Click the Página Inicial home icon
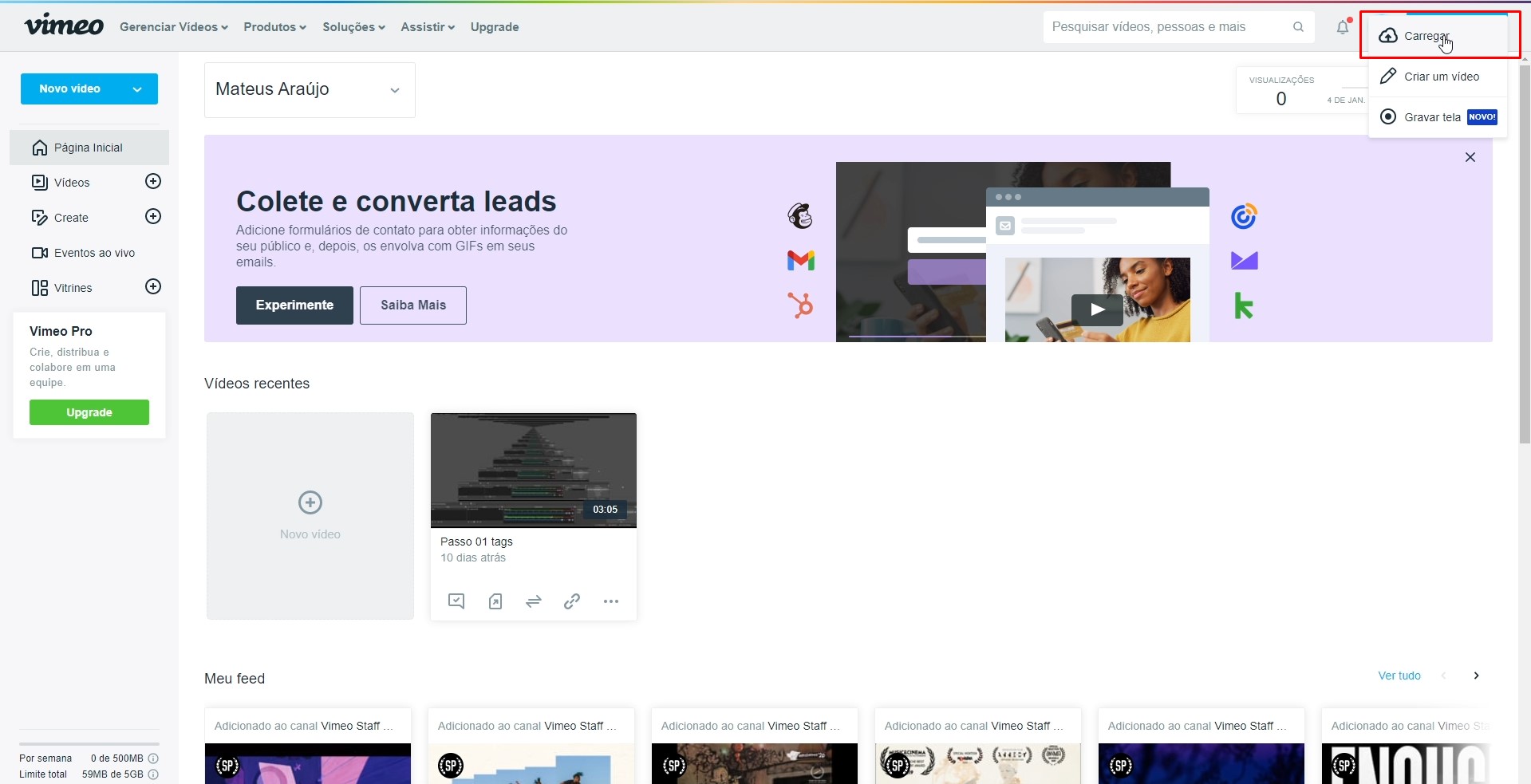Screen dimensions: 1531x784 [40, 148]
